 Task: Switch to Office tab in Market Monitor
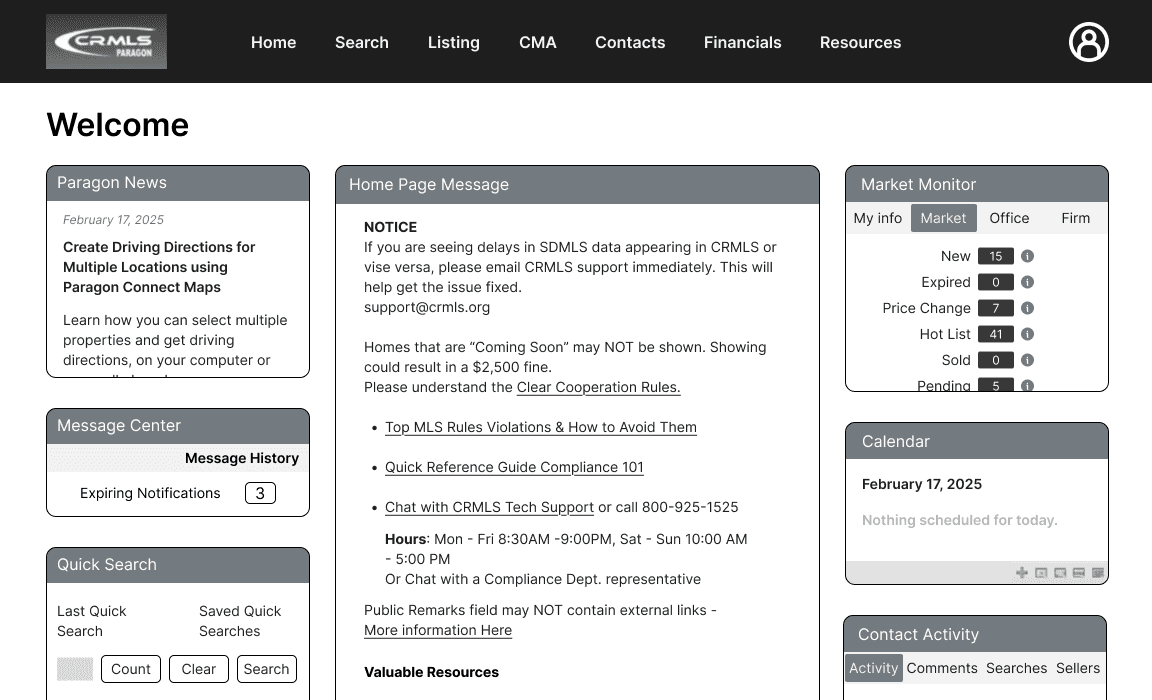(1009, 218)
